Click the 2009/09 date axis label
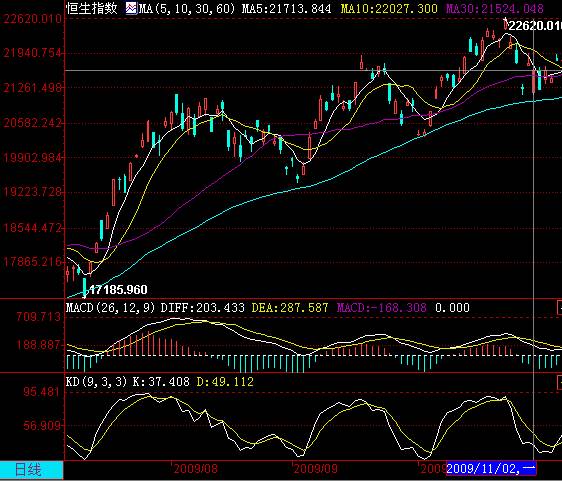The height and width of the screenshot is (481, 562). click(315, 468)
